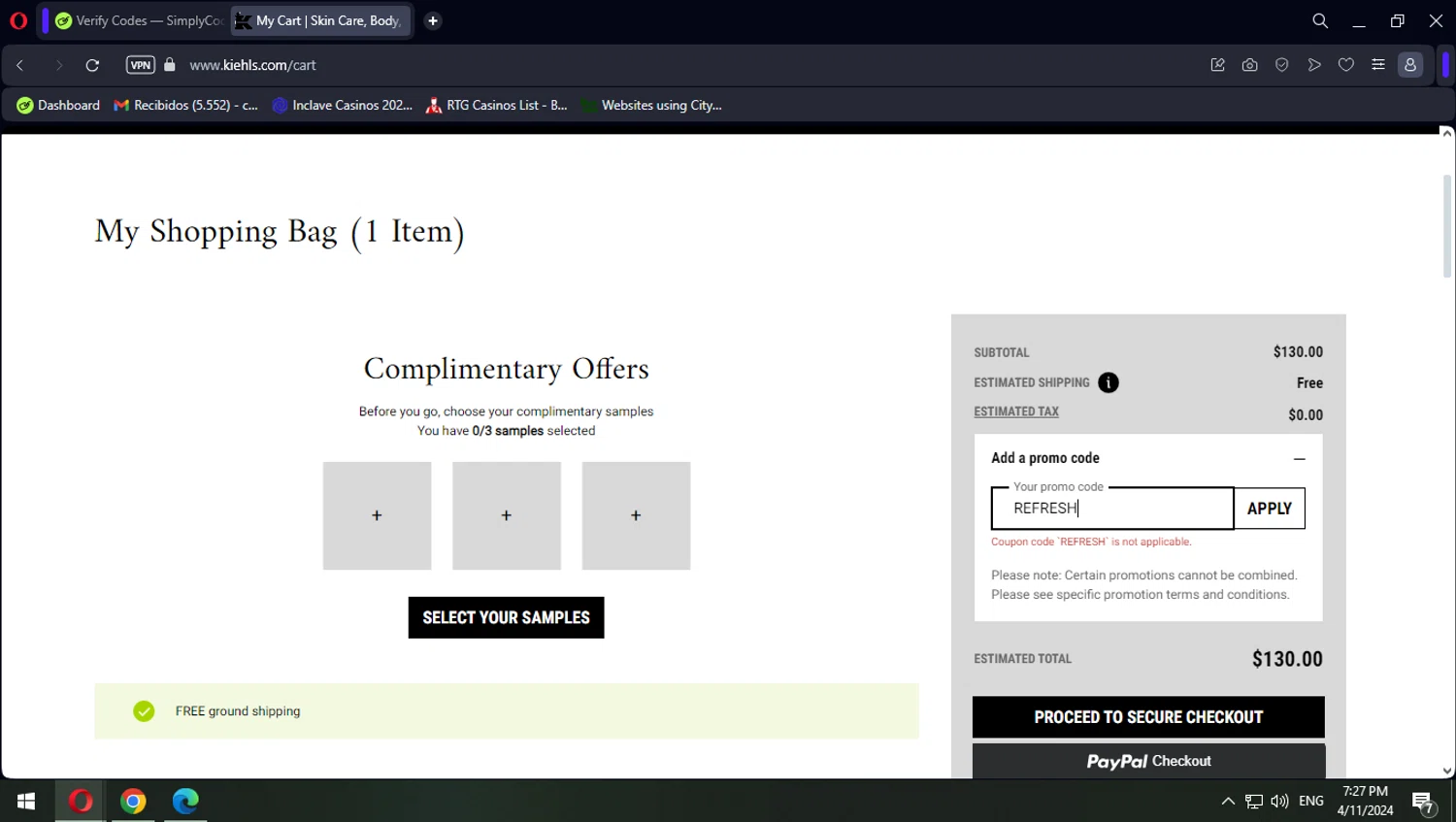The width and height of the screenshot is (1456, 822).
Task: Collapse the Add a promo code section
Action: point(1299,458)
